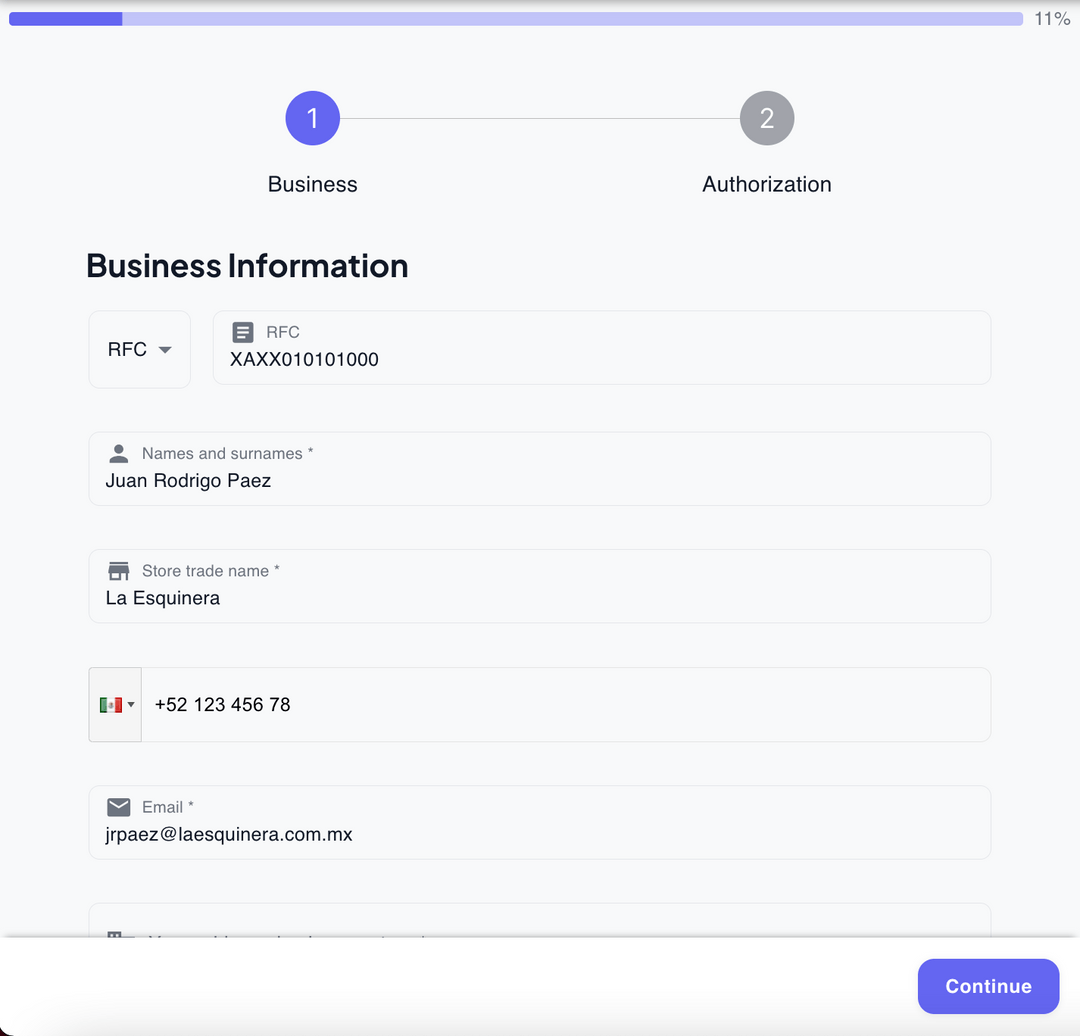Select the RFC input containing XAXX010101000
The image size is (1080, 1036).
click(x=600, y=359)
